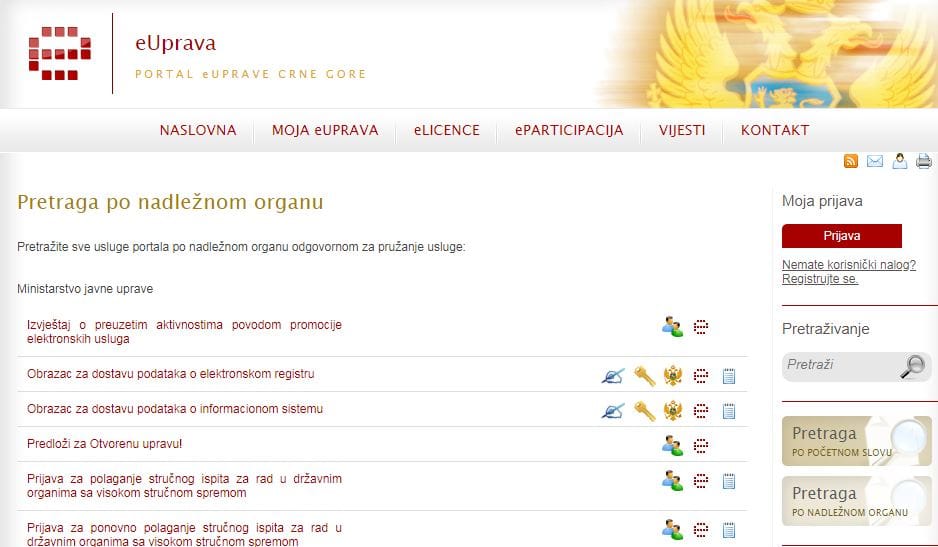This screenshot has height=547, width=938.
Task: Open the NASLOVNA menu item
Action: [198, 130]
